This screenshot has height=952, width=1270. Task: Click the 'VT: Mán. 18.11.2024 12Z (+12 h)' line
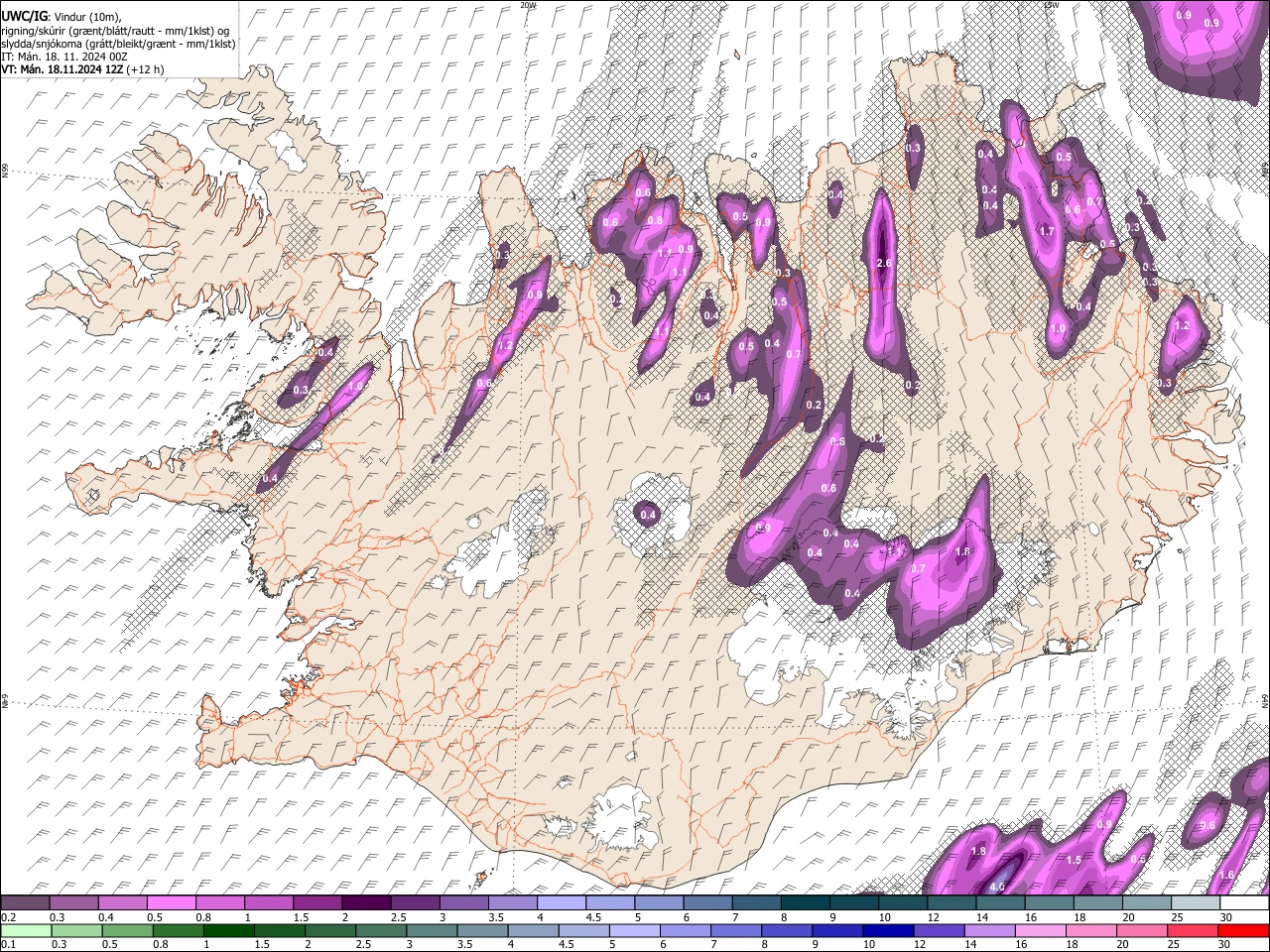tap(82, 69)
